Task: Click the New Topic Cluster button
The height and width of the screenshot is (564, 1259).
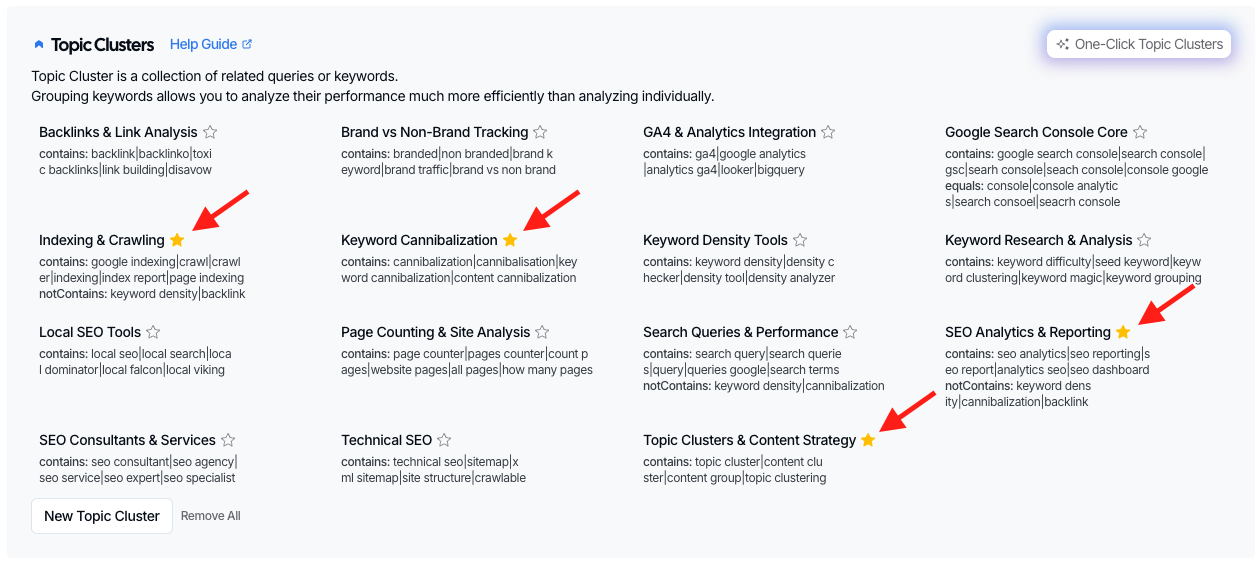Action: pyautogui.click(x=102, y=516)
